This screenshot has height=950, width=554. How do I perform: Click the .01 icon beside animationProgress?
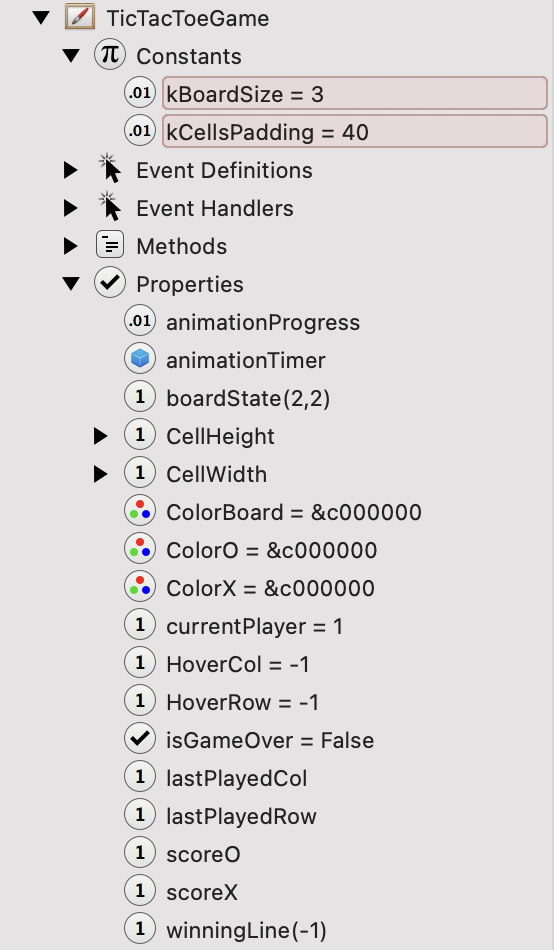pos(140,321)
